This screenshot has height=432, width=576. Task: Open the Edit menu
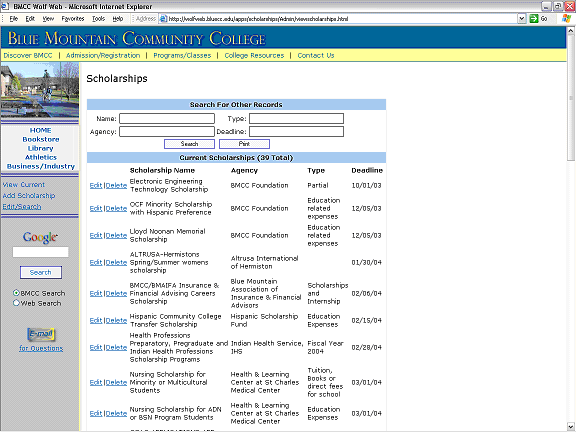30,18
